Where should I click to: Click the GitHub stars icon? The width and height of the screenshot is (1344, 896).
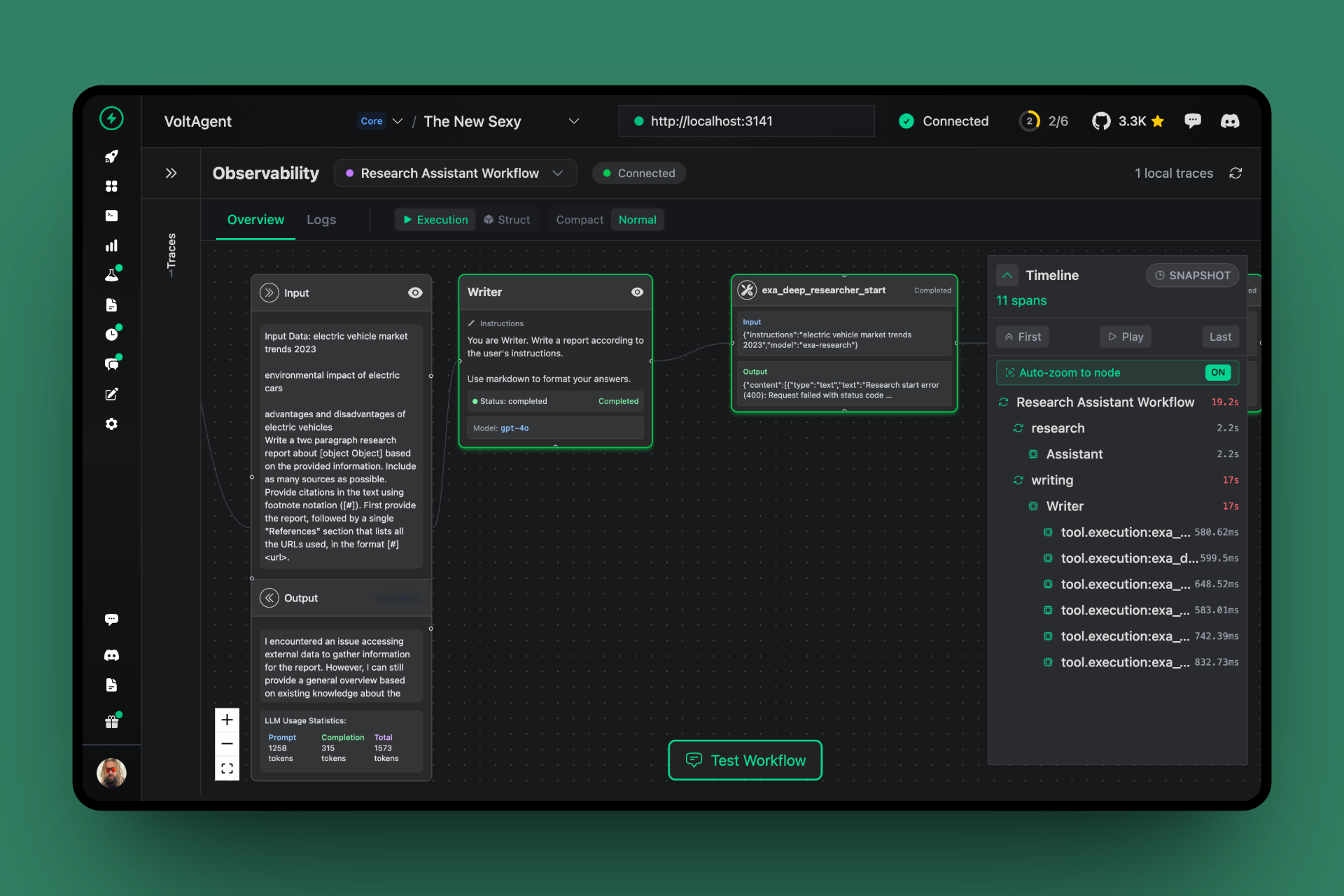click(1101, 121)
